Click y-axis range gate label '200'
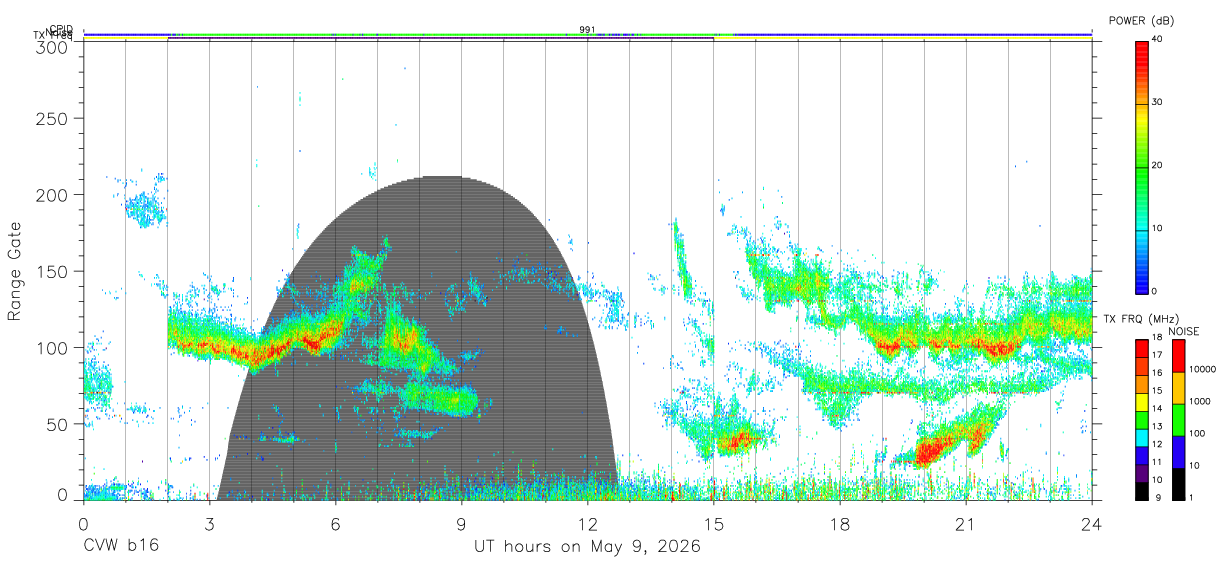This screenshot has height=567, width=1228. [x=52, y=195]
